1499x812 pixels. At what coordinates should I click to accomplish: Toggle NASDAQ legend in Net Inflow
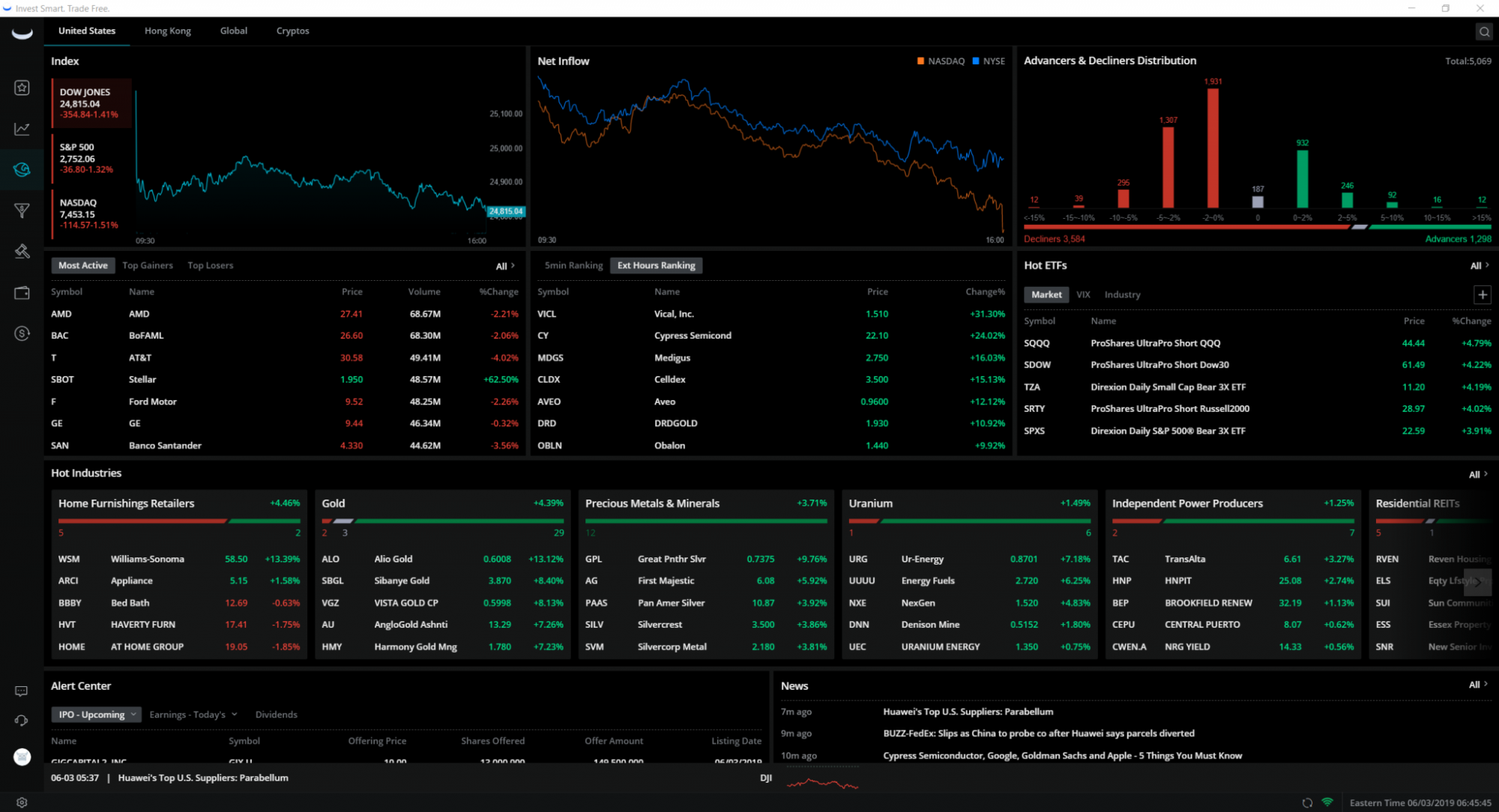[941, 61]
